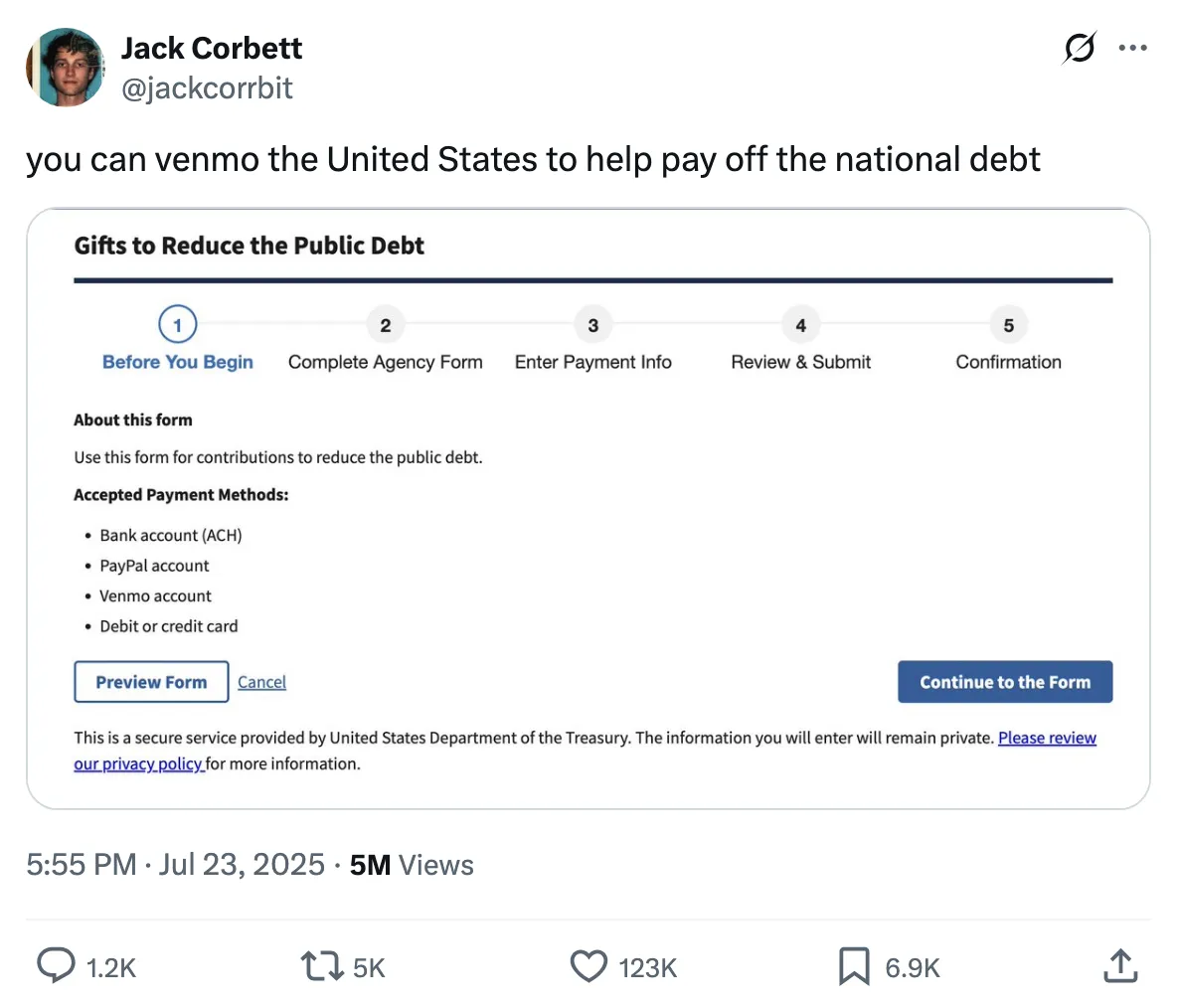The height and width of the screenshot is (1008, 1179).
Task: Click the Jack Corbett display name
Action: click(212, 48)
